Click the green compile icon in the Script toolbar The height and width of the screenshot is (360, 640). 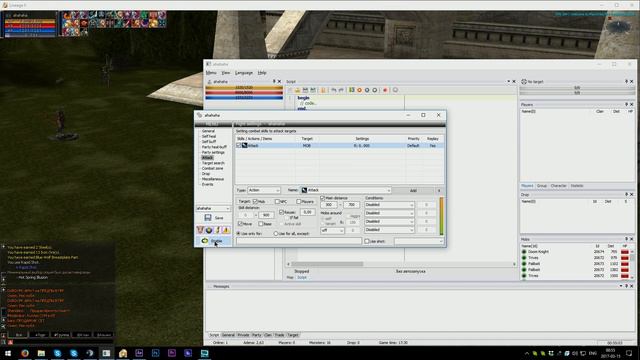[x=351, y=90]
